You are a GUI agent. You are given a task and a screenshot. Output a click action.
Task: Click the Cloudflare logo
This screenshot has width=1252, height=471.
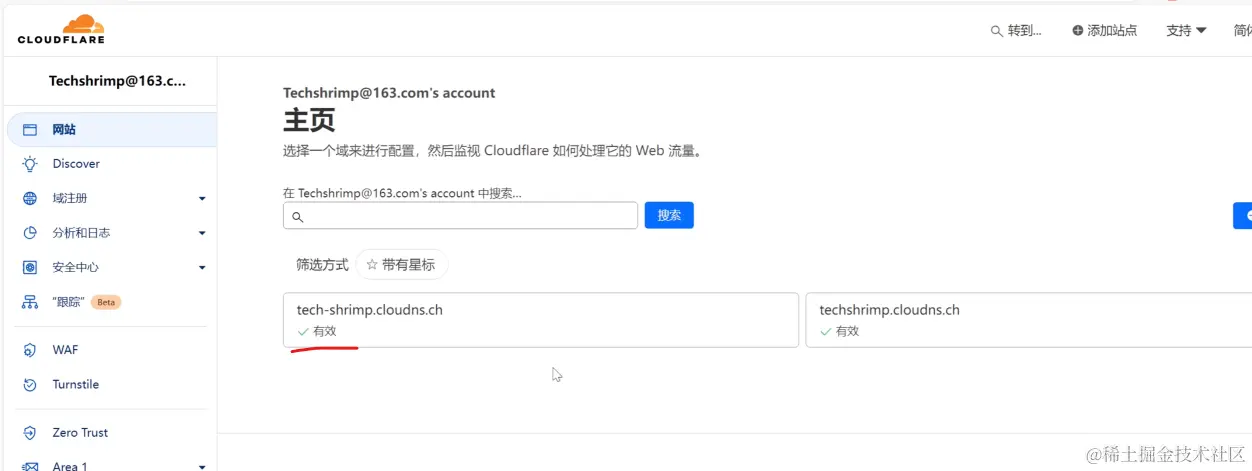pyautogui.click(x=61, y=29)
